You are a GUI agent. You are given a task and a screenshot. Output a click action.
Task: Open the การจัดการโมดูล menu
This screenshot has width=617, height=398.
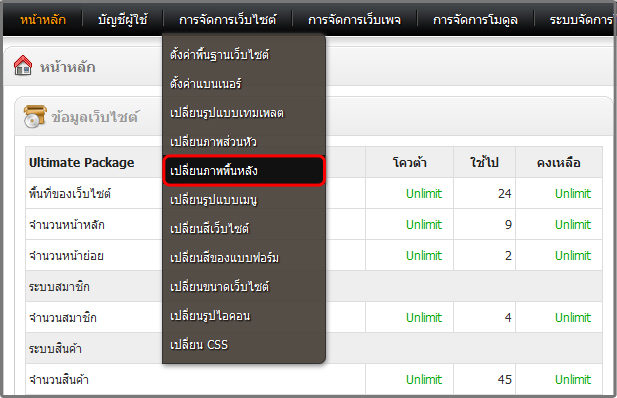475,20
